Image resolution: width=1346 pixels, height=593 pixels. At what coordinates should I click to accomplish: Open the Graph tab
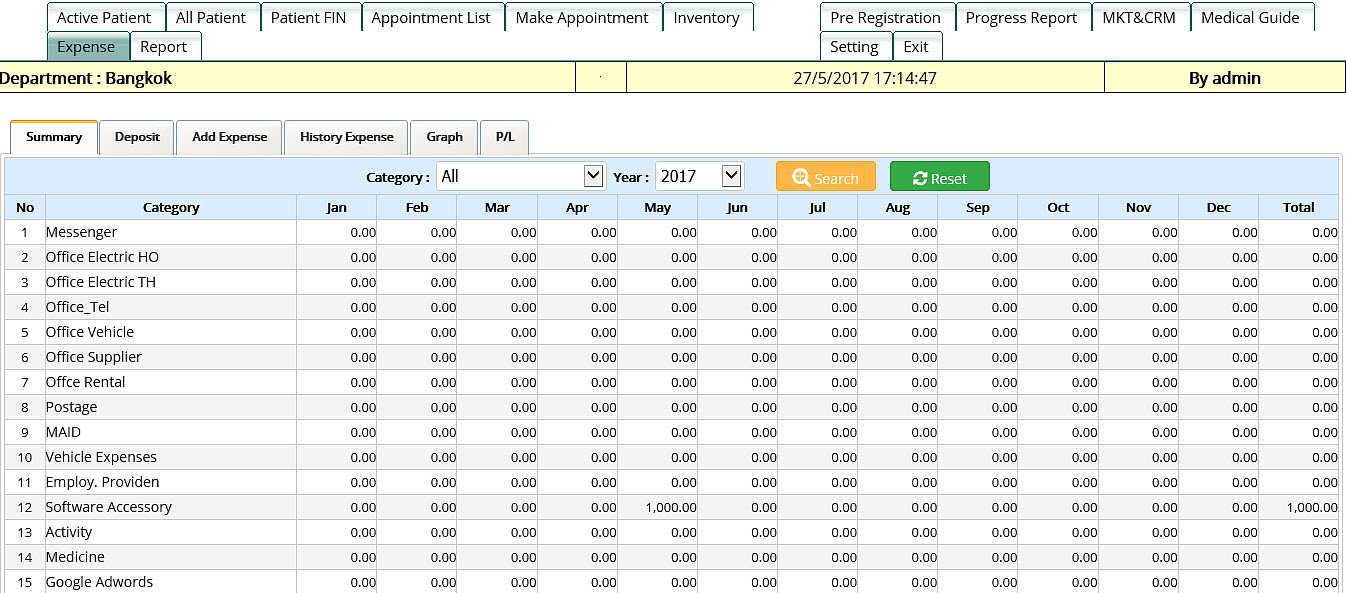pos(444,137)
